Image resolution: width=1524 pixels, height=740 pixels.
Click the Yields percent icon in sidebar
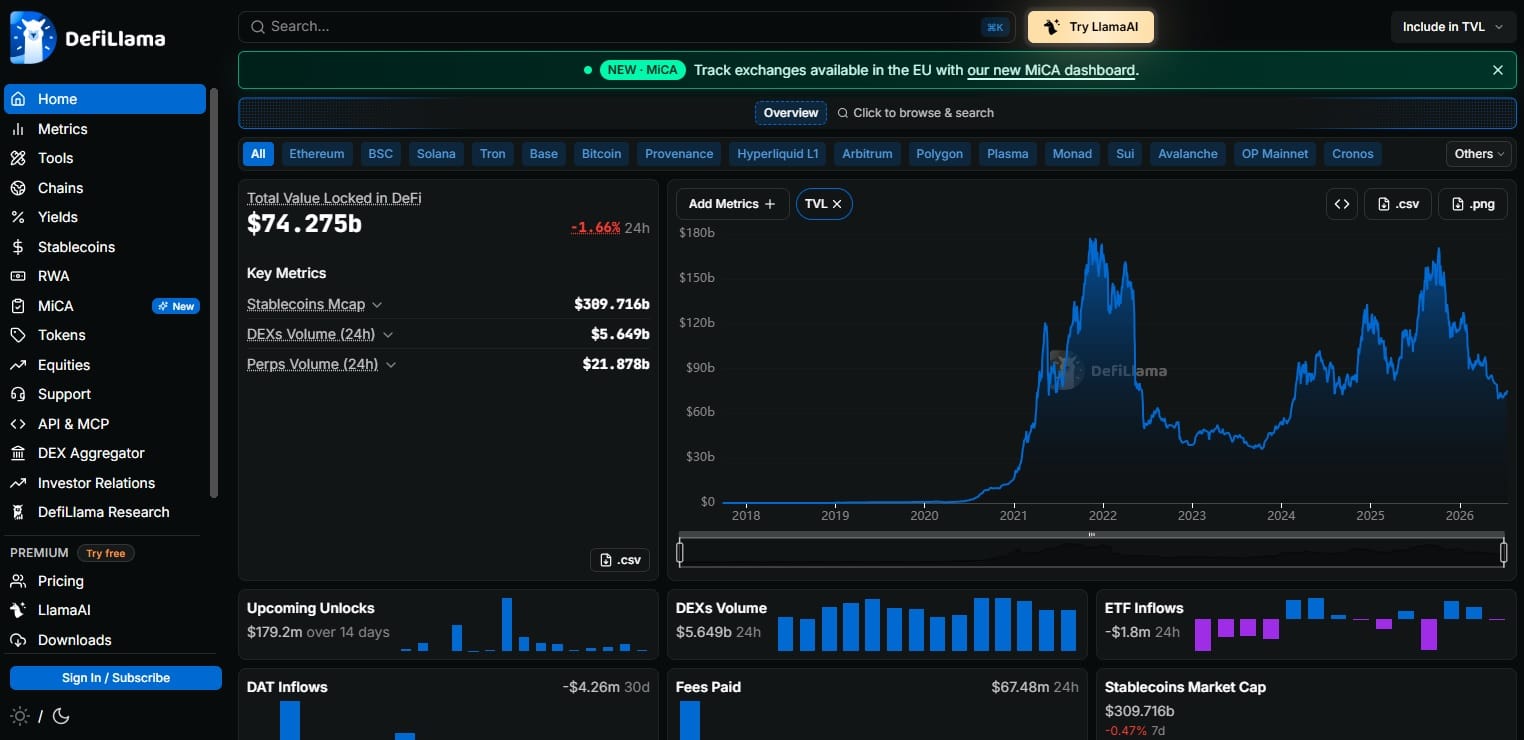tap(18, 217)
